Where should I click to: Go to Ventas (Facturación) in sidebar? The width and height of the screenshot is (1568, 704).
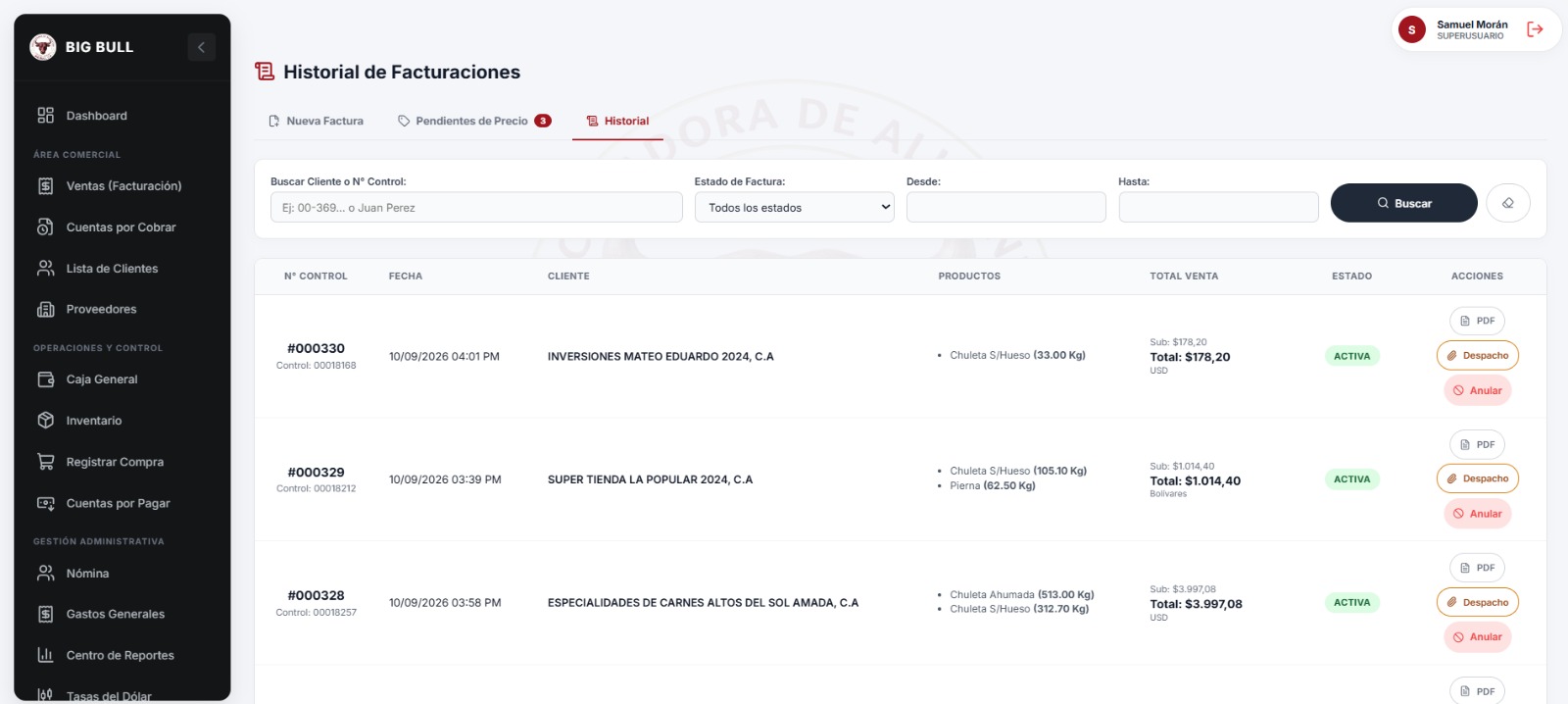[122, 186]
